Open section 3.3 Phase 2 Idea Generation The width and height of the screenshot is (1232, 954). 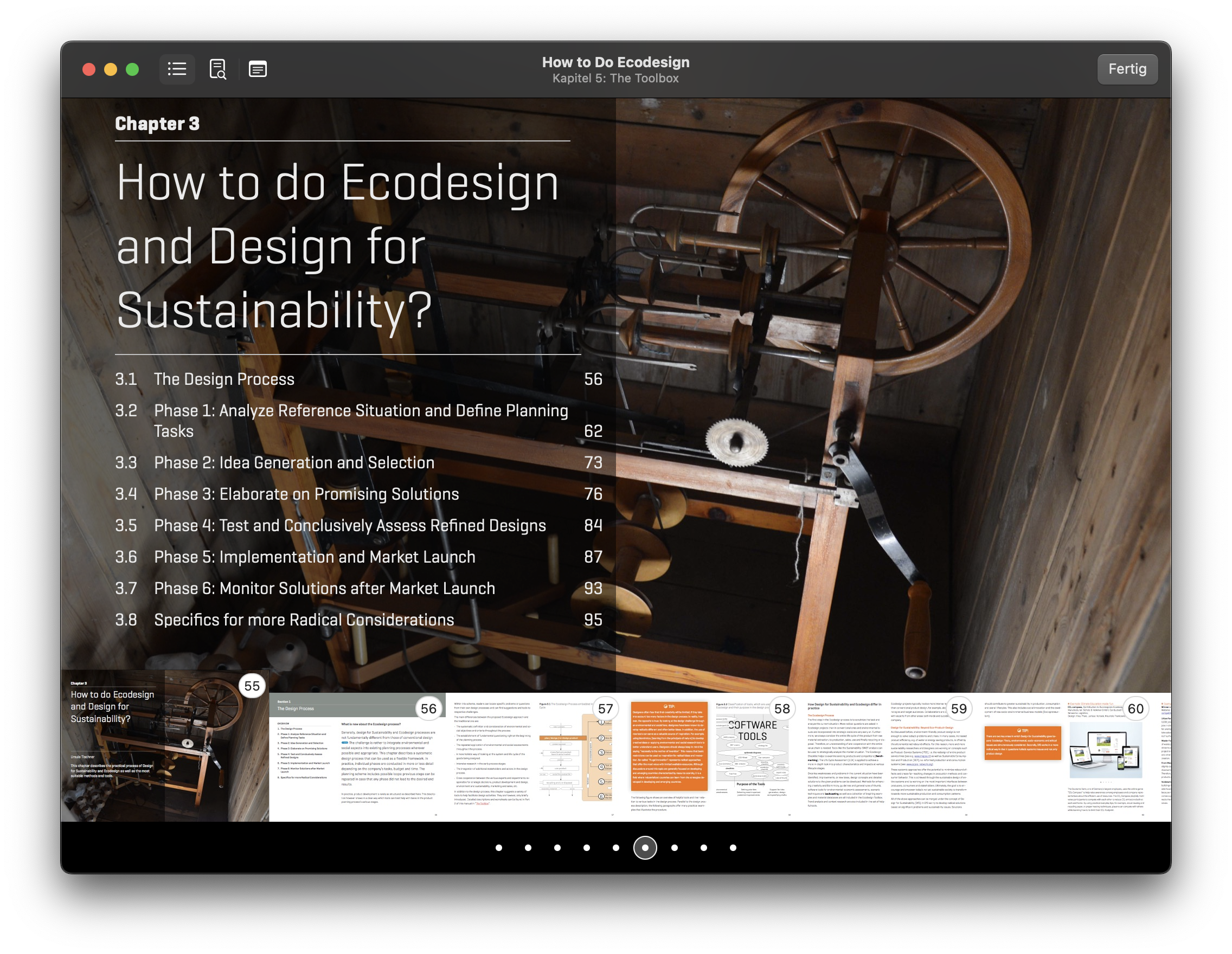click(x=359, y=462)
